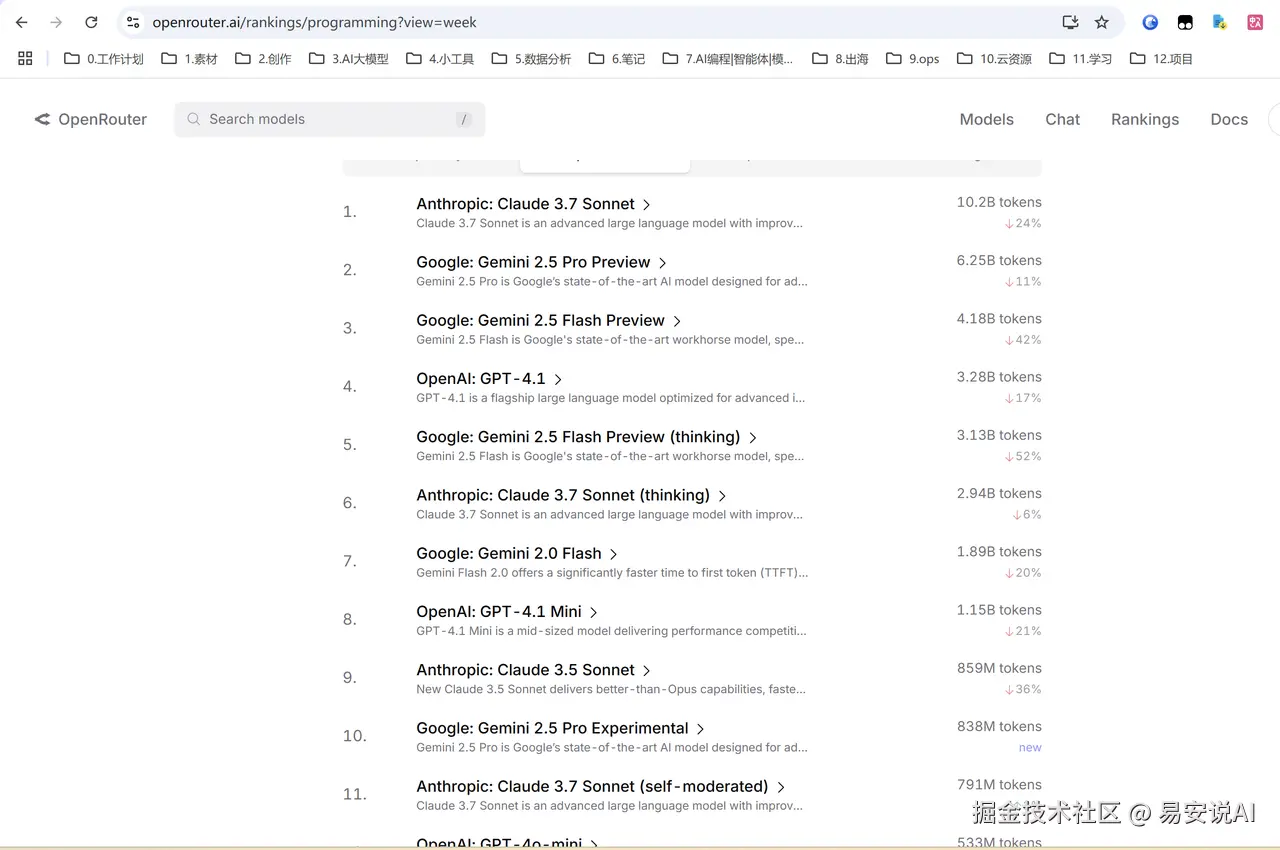
Task: Open the pink browser extension icon
Action: pos(1255,22)
